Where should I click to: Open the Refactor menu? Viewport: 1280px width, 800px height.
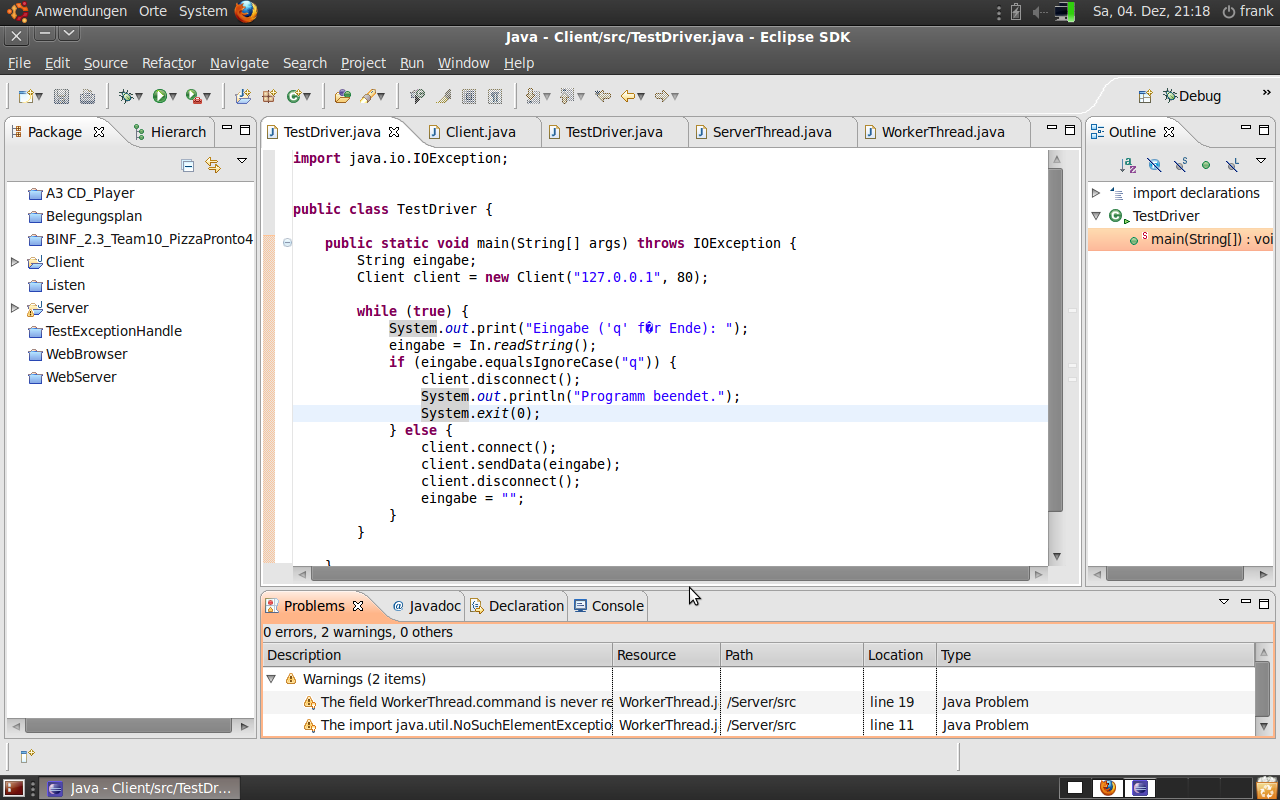pos(168,63)
